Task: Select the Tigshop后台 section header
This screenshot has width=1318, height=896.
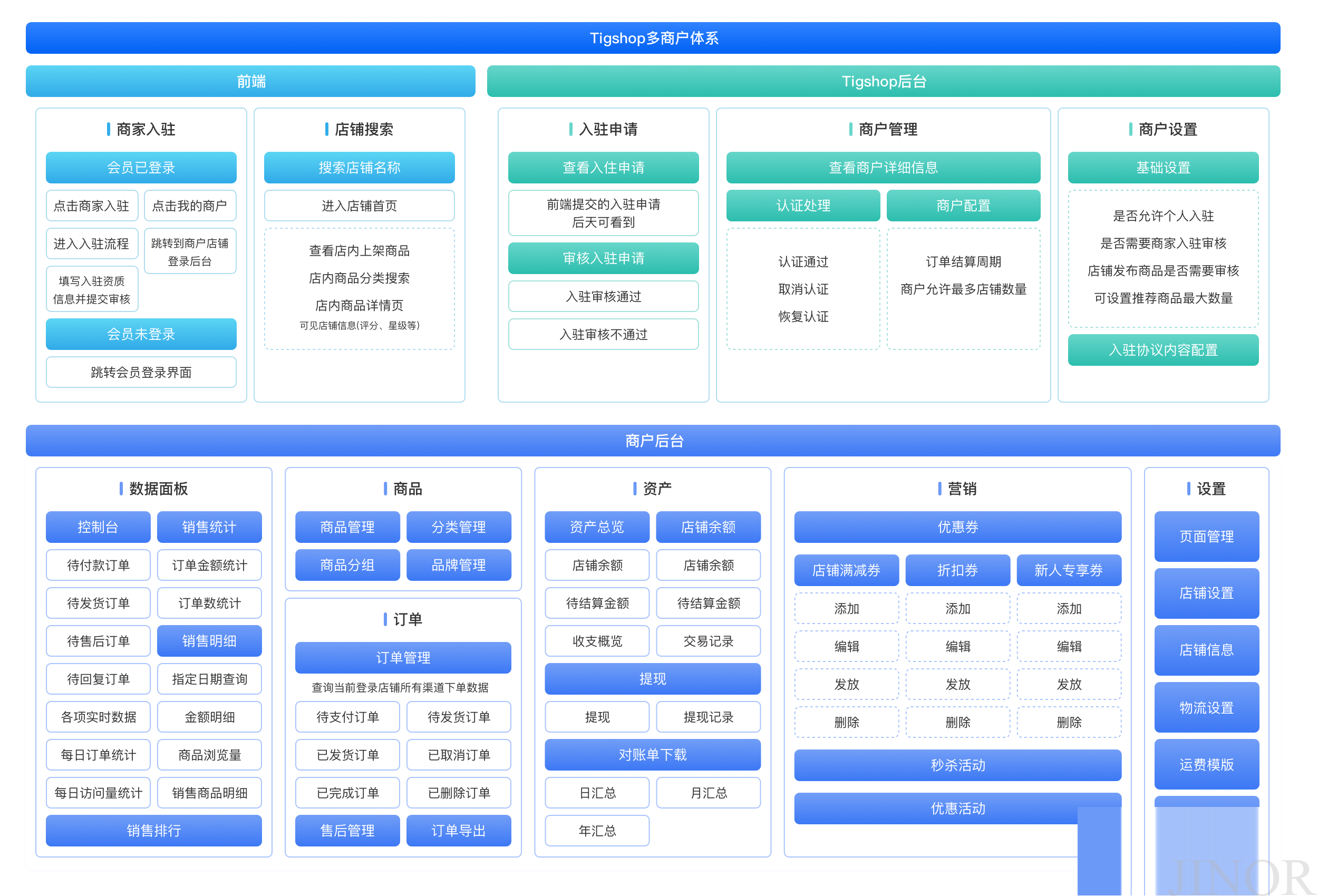Action: click(884, 81)
